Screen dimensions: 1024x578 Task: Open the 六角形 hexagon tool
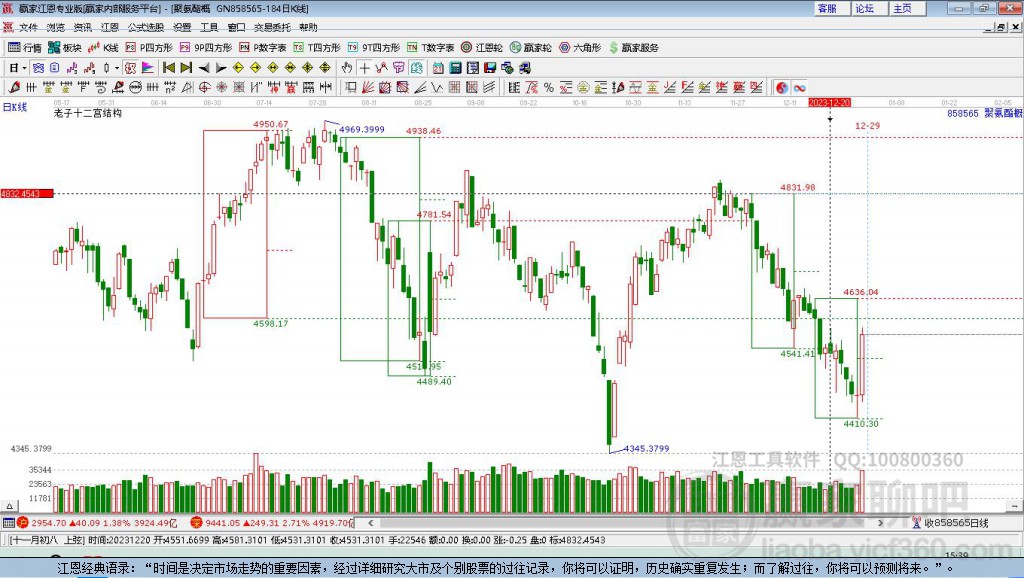(x=580, y=48)
